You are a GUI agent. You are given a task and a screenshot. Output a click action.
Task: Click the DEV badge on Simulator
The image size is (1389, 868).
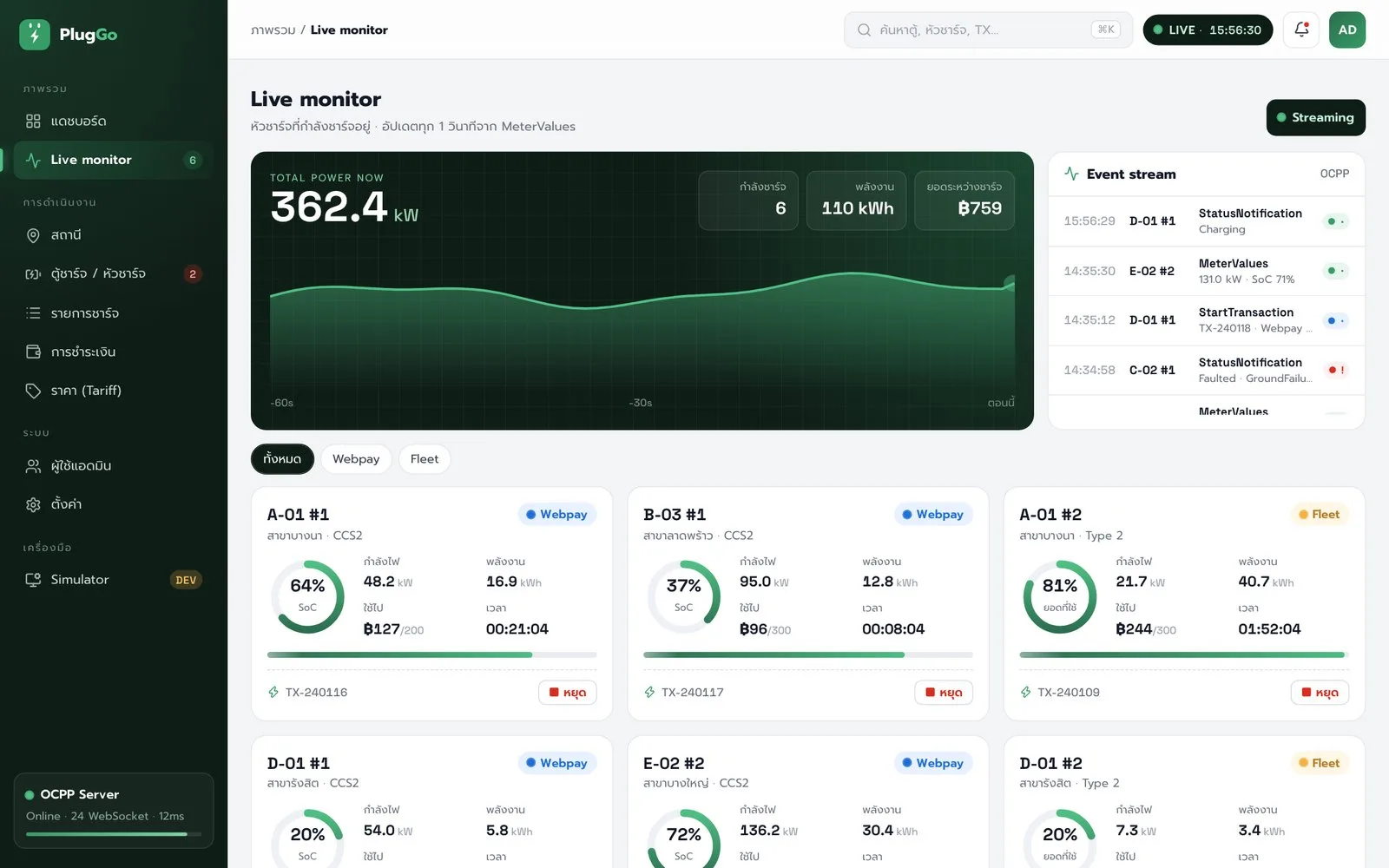[186, 580]
